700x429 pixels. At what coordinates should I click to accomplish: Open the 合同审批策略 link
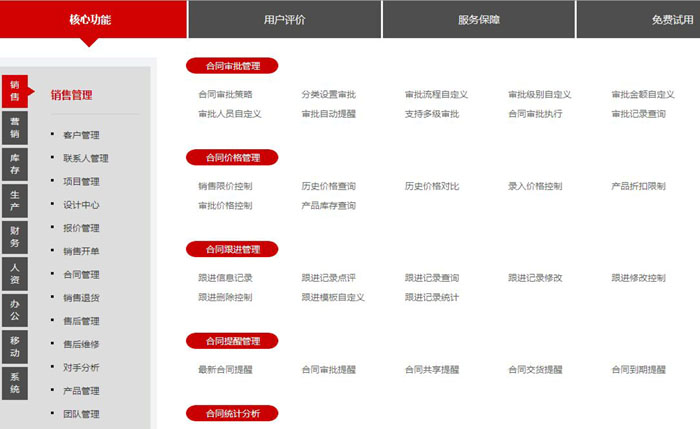(225, 95)
